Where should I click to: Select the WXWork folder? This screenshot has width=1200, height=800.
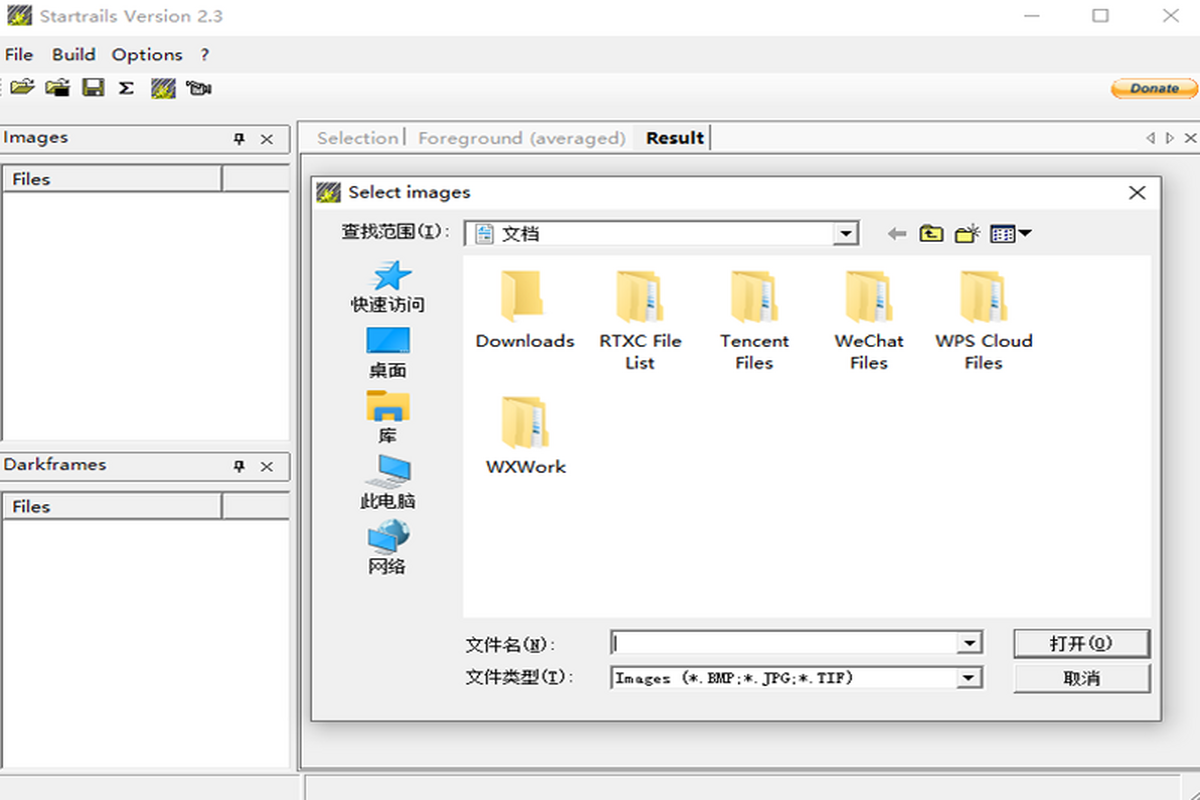(x=526, y=436)
